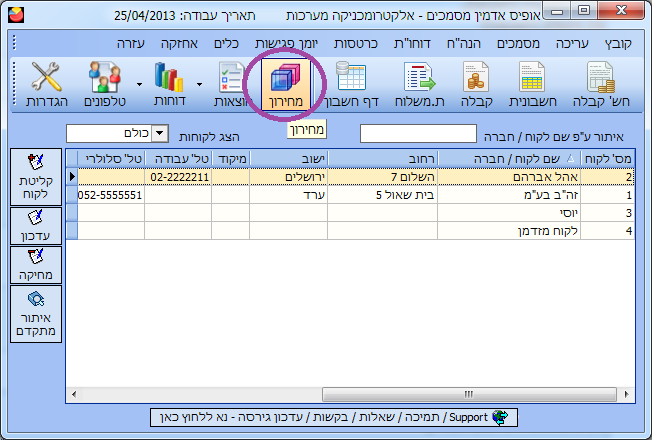
Task: Click the street cell בית שאול 5
Action: [x=383, y=195]
